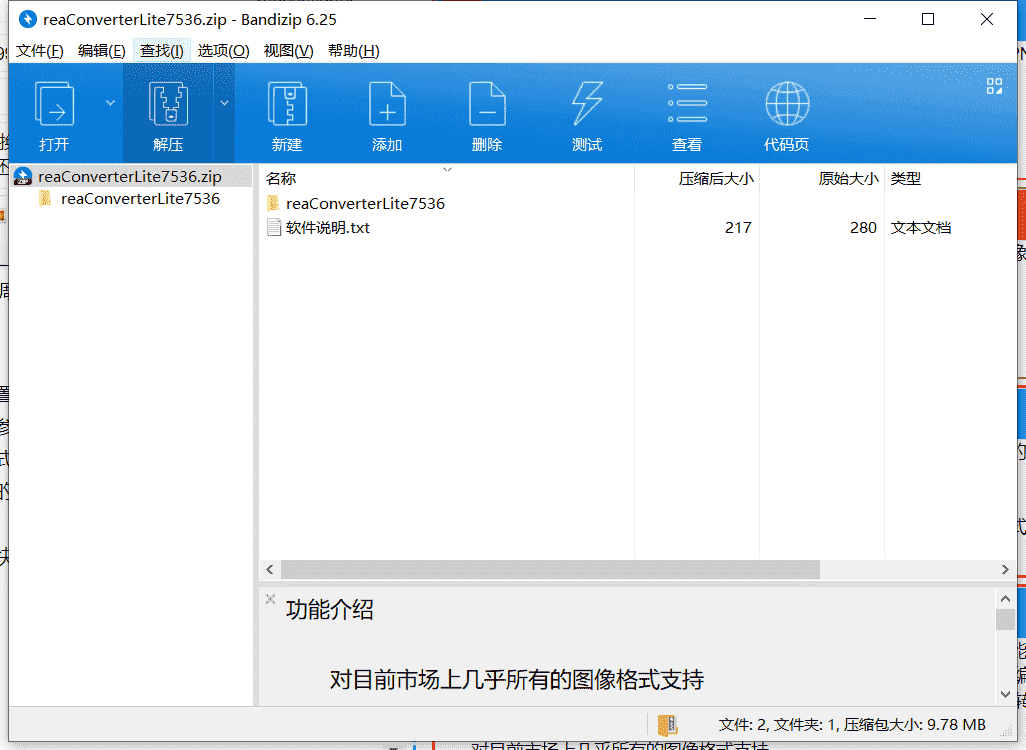The height and width of the screenshot is (750, 1026).
Task: Open the 文件(F) menu
Action: point(40,50)
